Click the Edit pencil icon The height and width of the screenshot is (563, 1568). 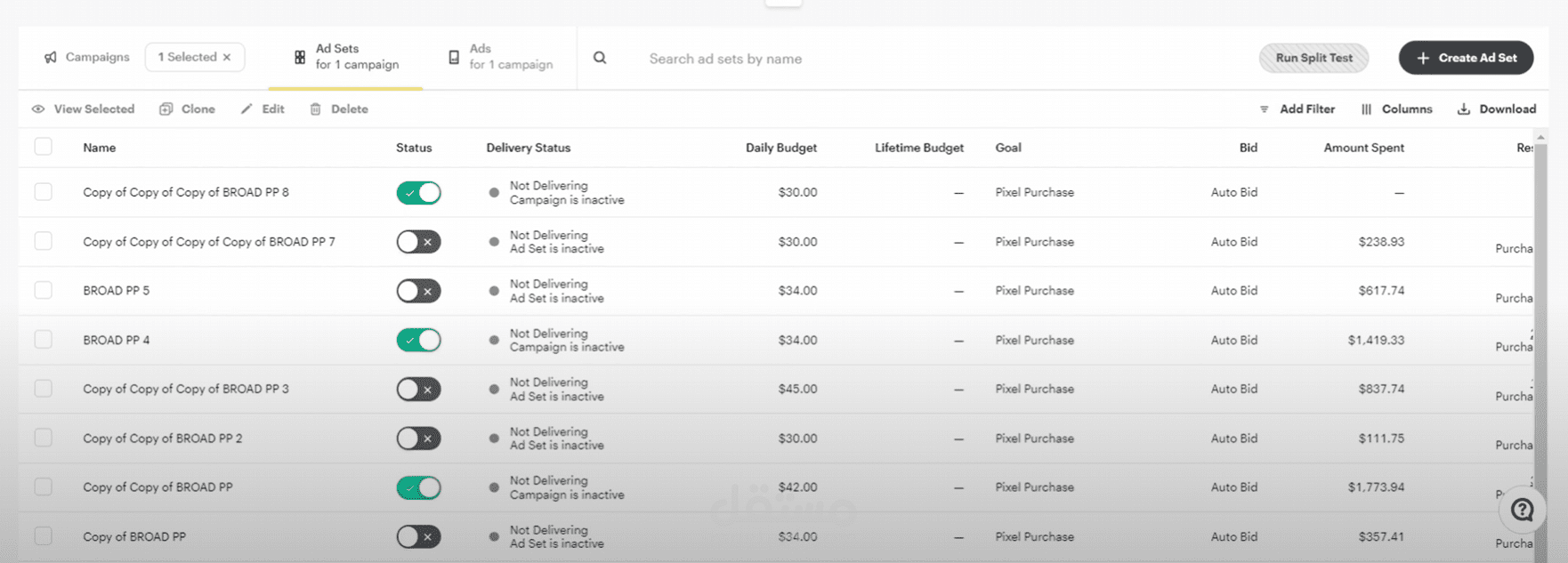[247, 109]
